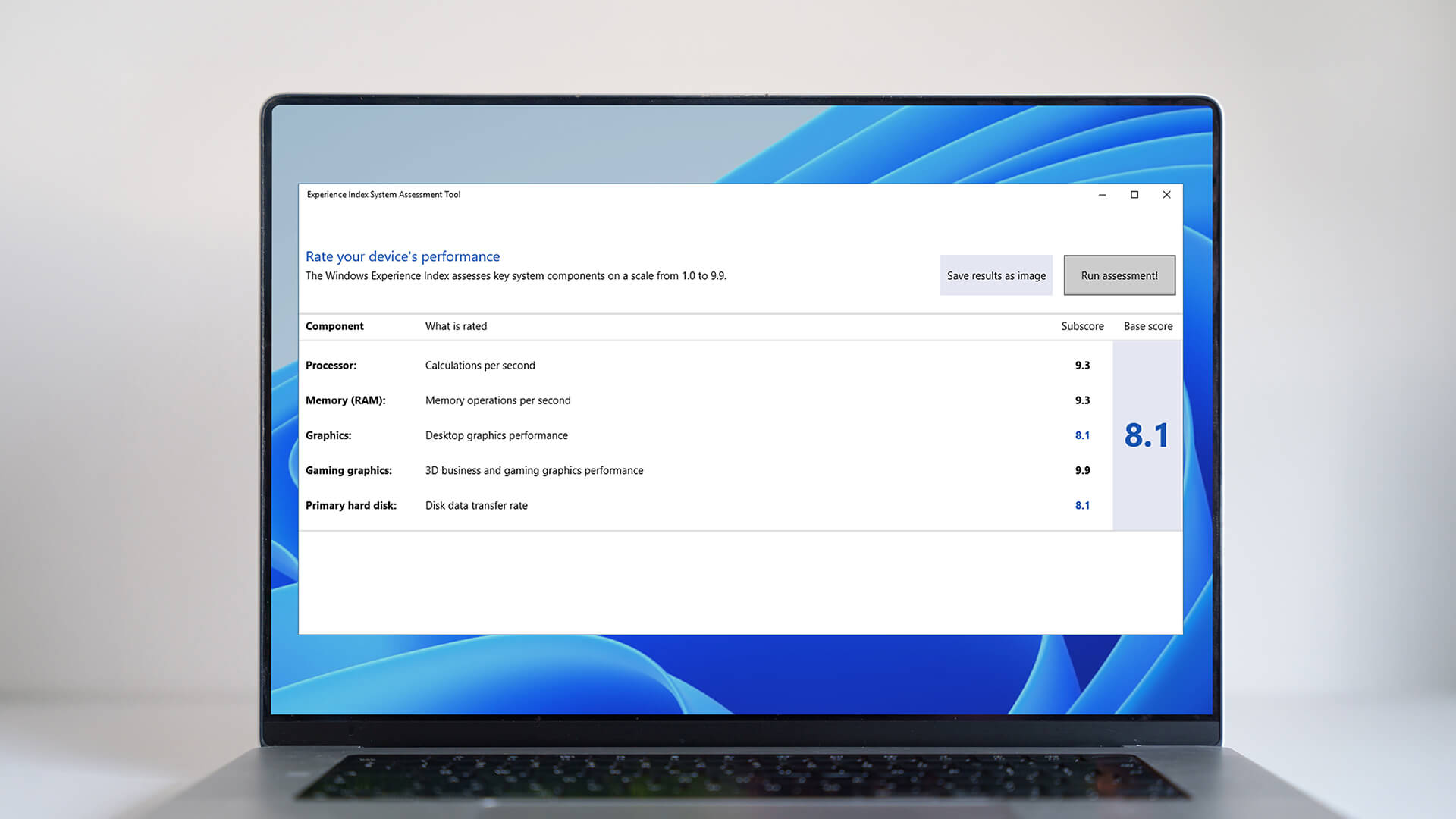Click the Component column header
This screenshot has width=1456, height=819.
pos(334,326)
